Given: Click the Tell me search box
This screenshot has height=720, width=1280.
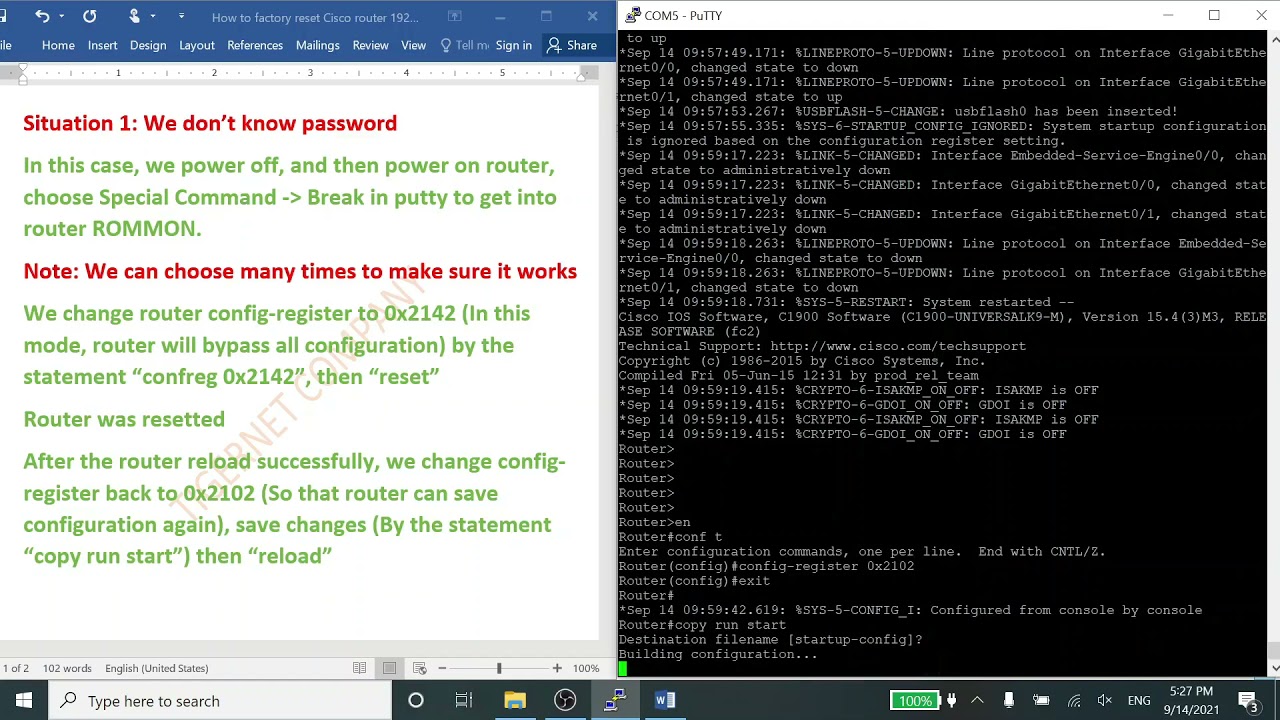Looking at the screenshot, I should 465,45.
